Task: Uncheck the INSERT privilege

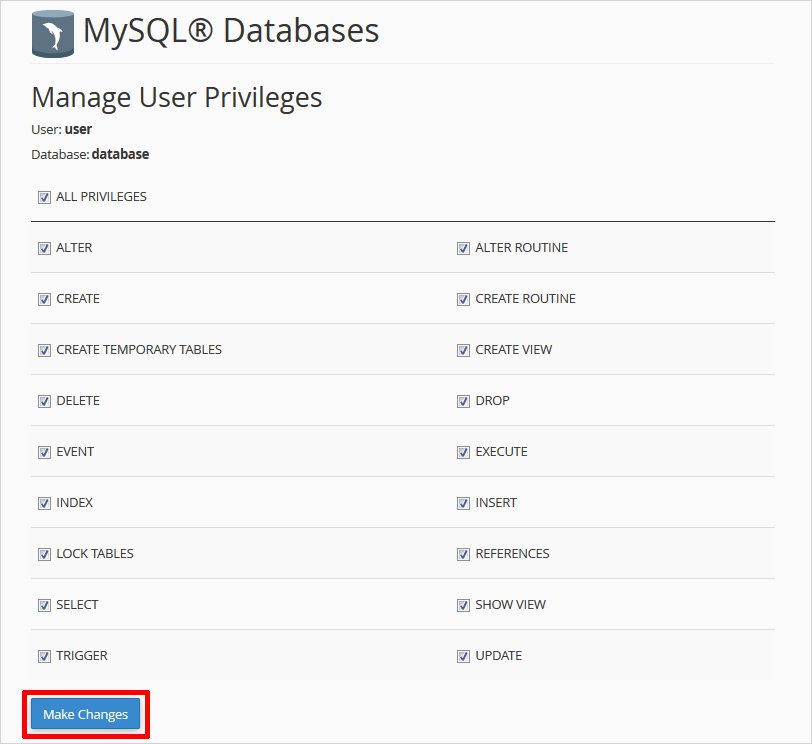Action: [x=463, y=503]
